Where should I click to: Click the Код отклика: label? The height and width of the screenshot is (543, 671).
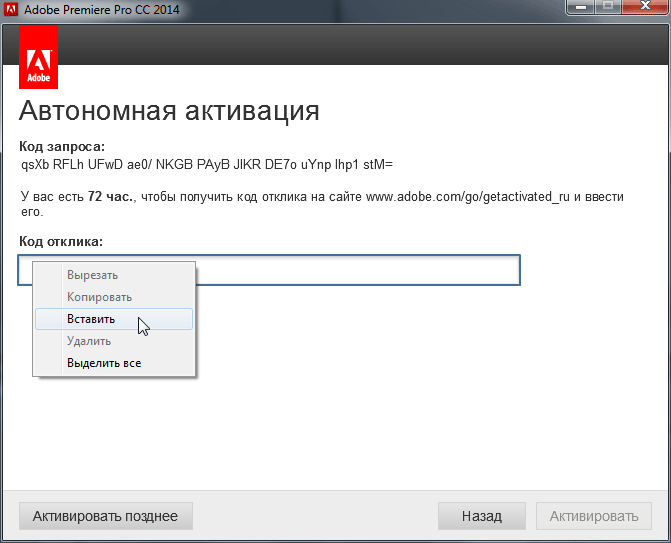pyautogui.click(x=61, y=242)
